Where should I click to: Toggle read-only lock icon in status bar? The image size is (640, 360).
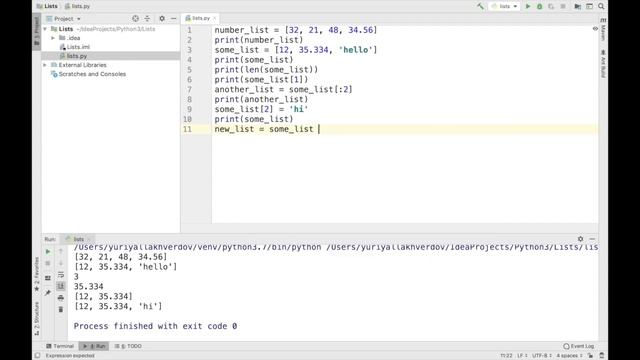point(590,356)
